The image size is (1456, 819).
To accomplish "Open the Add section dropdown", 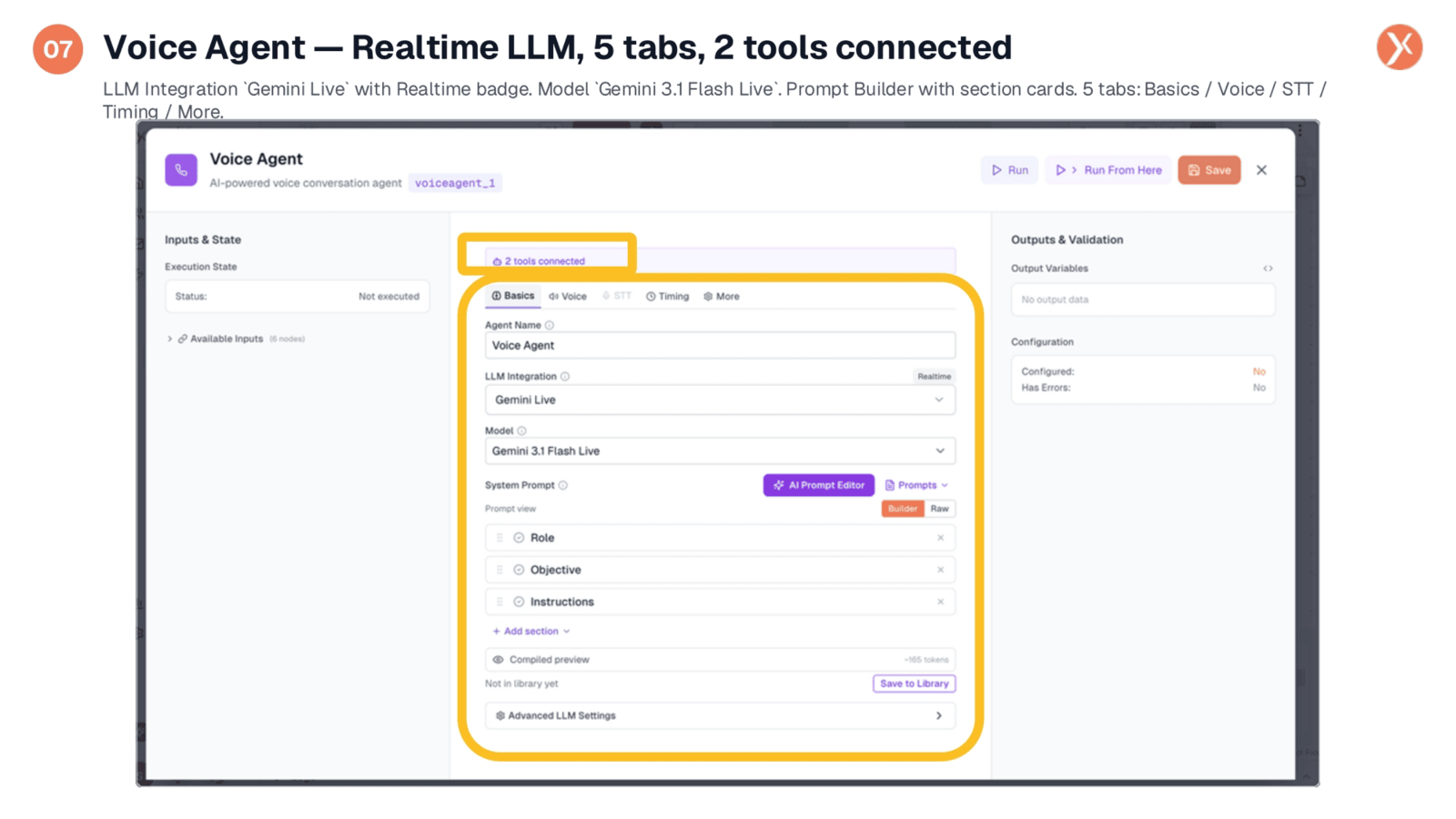I will pos(531,631).
